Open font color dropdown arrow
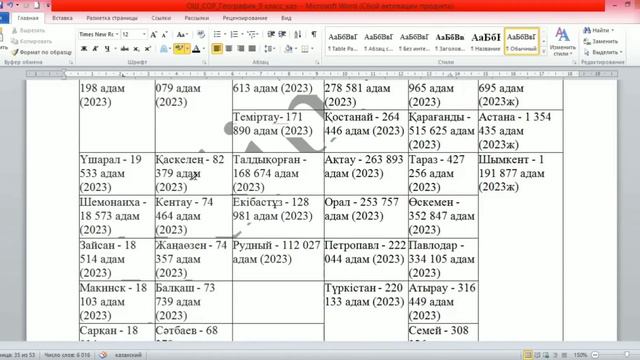 (204, 49)
